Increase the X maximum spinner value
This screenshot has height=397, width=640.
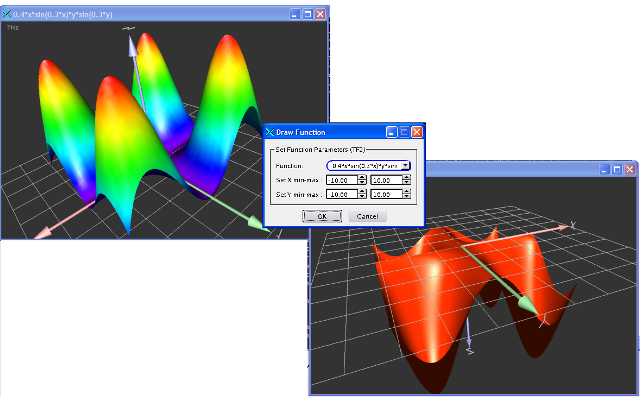click(x=407, y=177)
